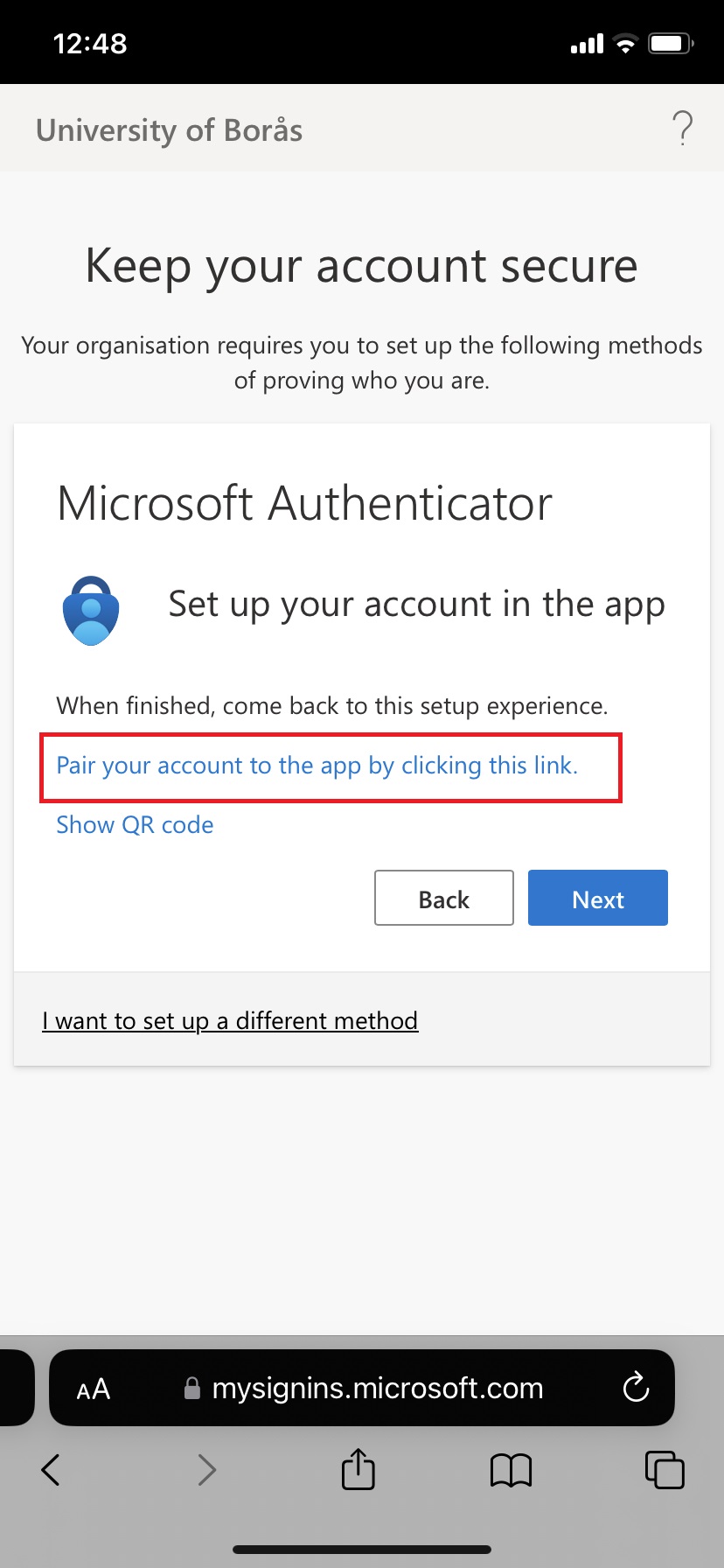The image size is (724, 1568).
Task: Tap the help question mark icon
Action: click(683, 129)
